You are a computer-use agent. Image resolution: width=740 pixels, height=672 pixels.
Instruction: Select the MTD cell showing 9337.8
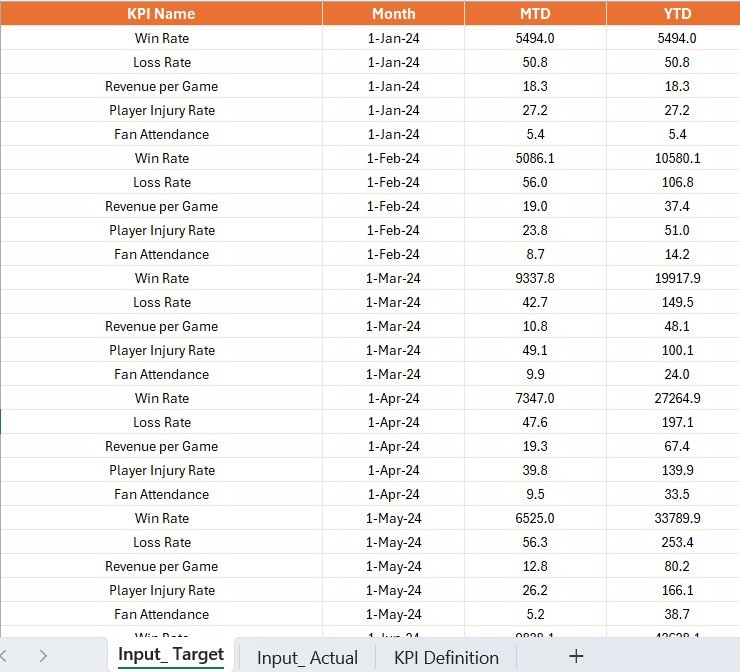(535, 278)
